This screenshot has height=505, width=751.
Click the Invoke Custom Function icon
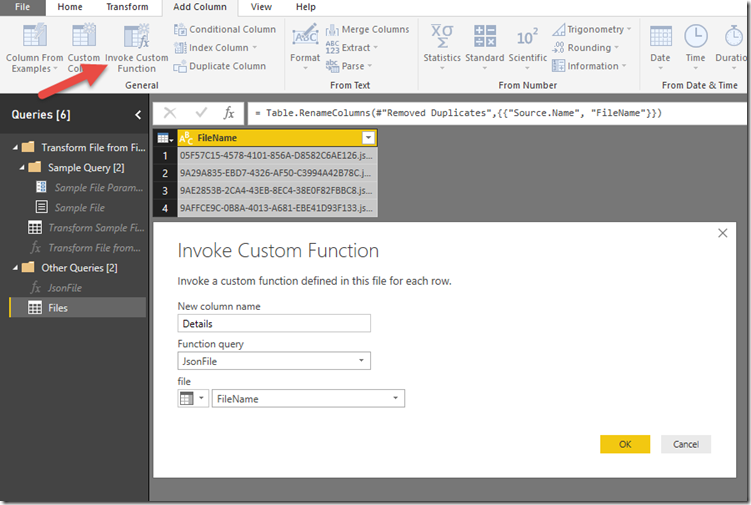[136, 37]
